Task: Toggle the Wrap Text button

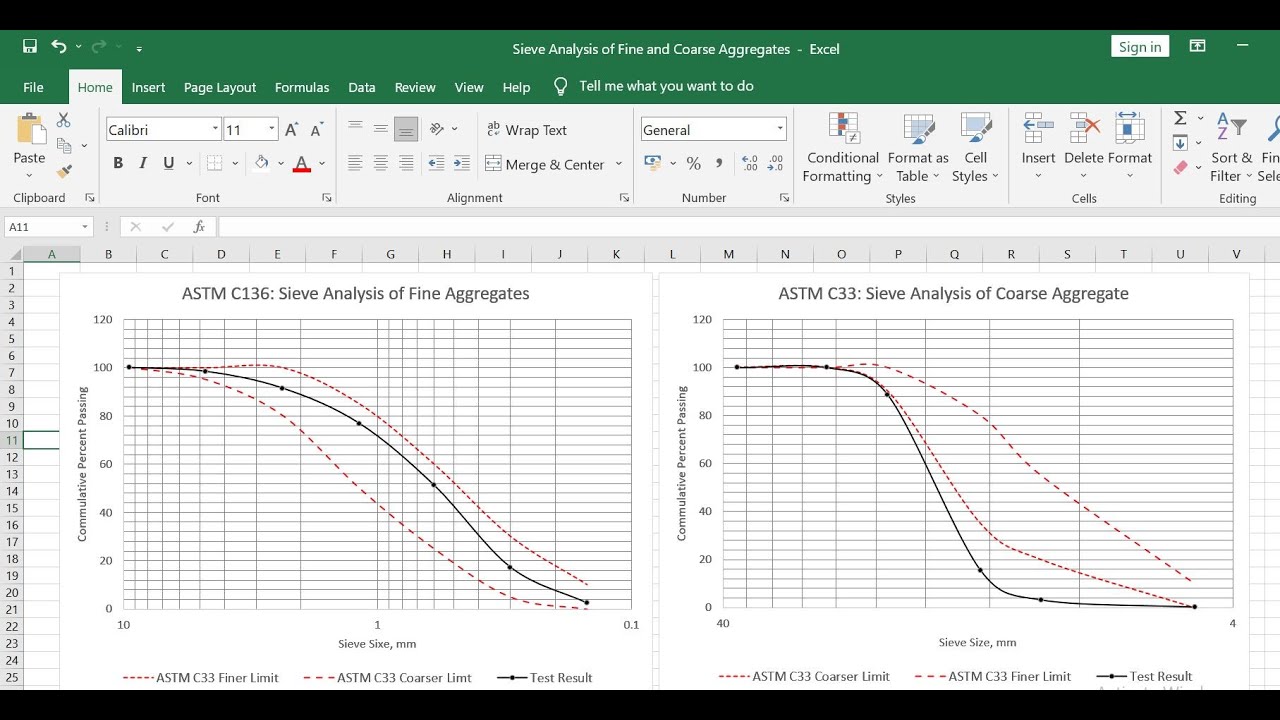Action: [x=527, y=130]
